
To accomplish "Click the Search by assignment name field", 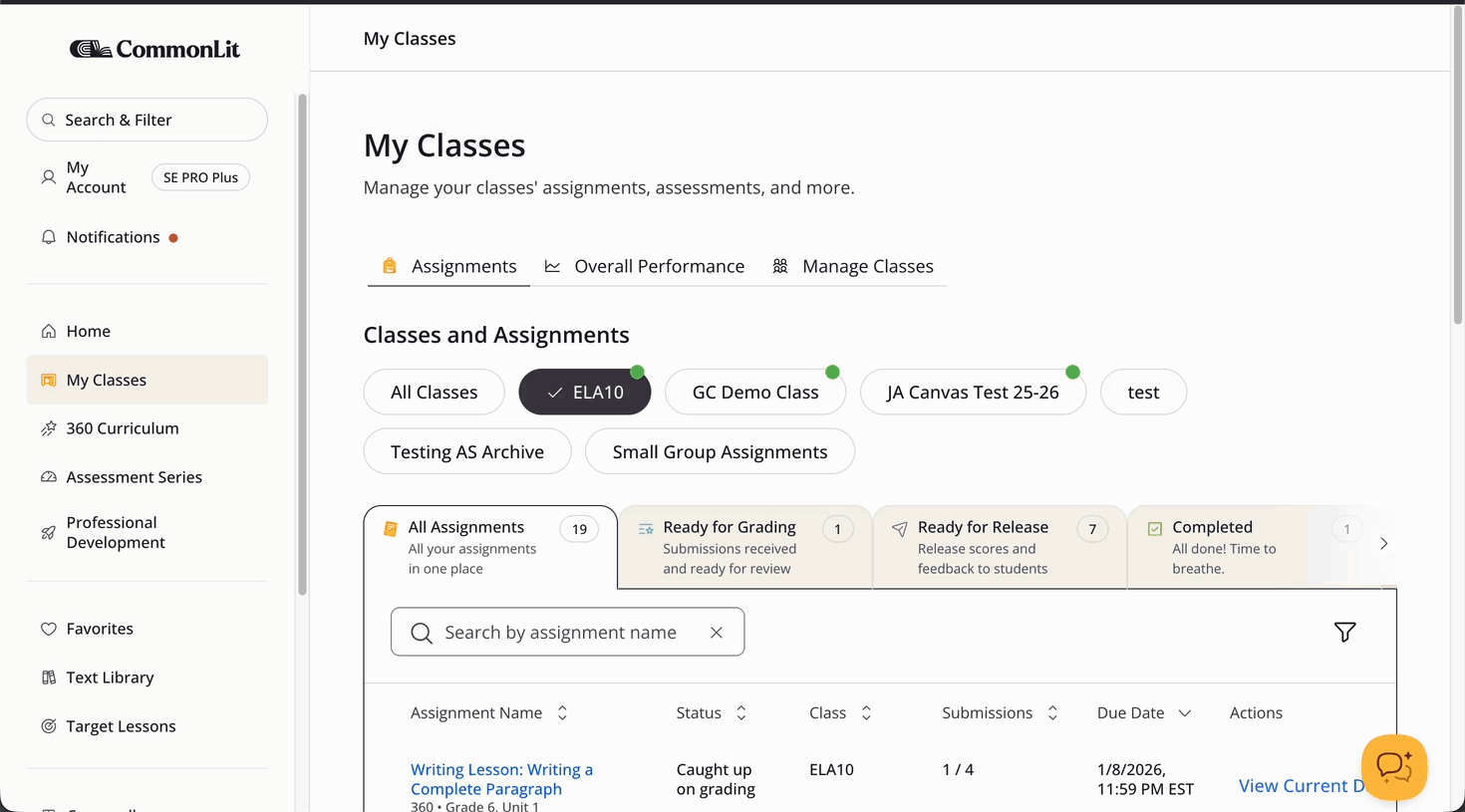I will [x=560, y=633].
